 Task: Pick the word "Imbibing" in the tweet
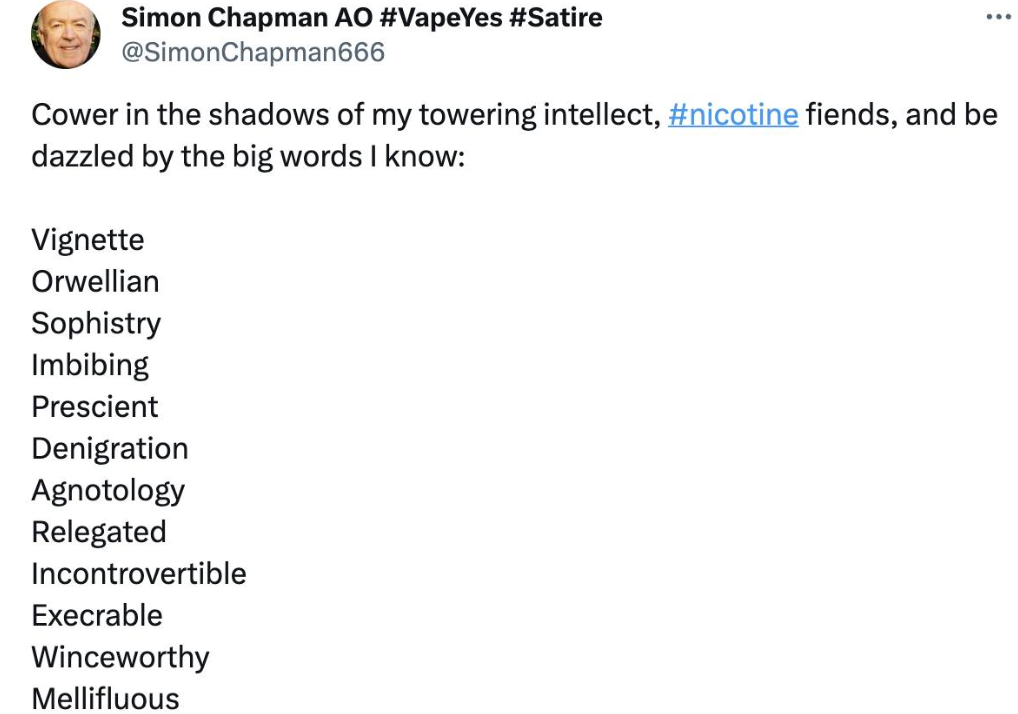coord(90,365)
